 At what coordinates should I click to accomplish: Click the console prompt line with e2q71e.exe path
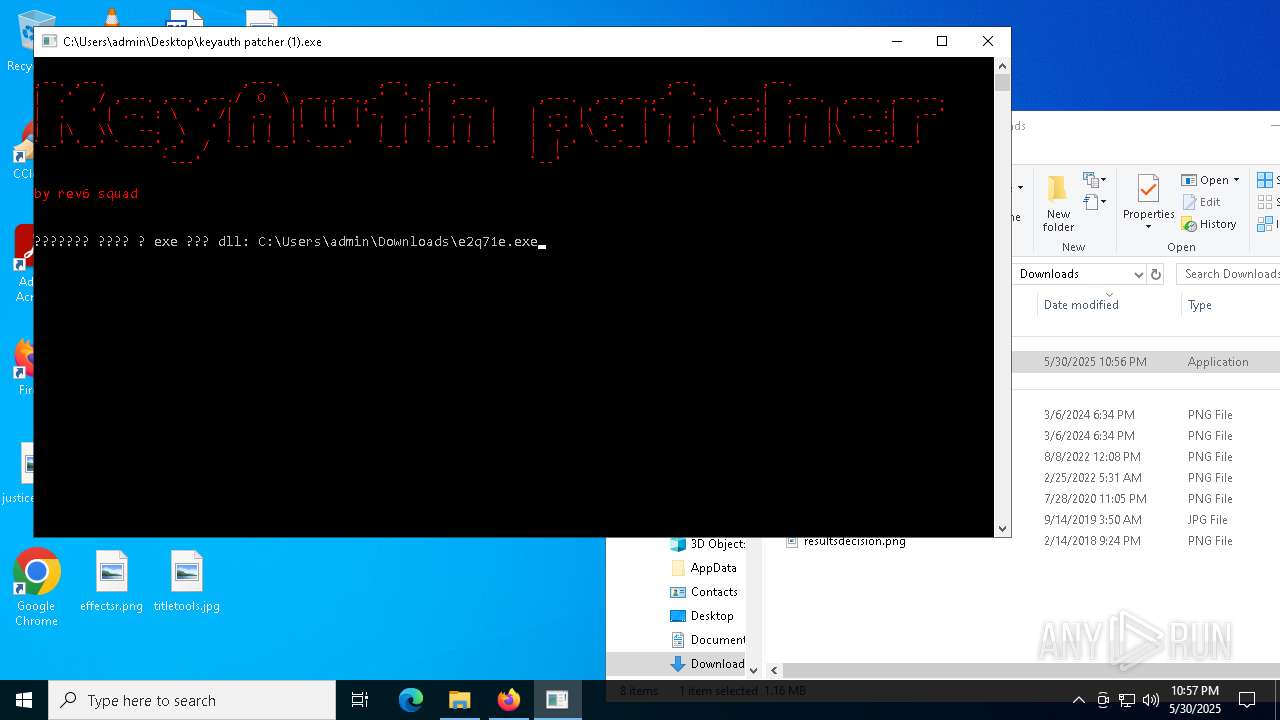point(290,242)
